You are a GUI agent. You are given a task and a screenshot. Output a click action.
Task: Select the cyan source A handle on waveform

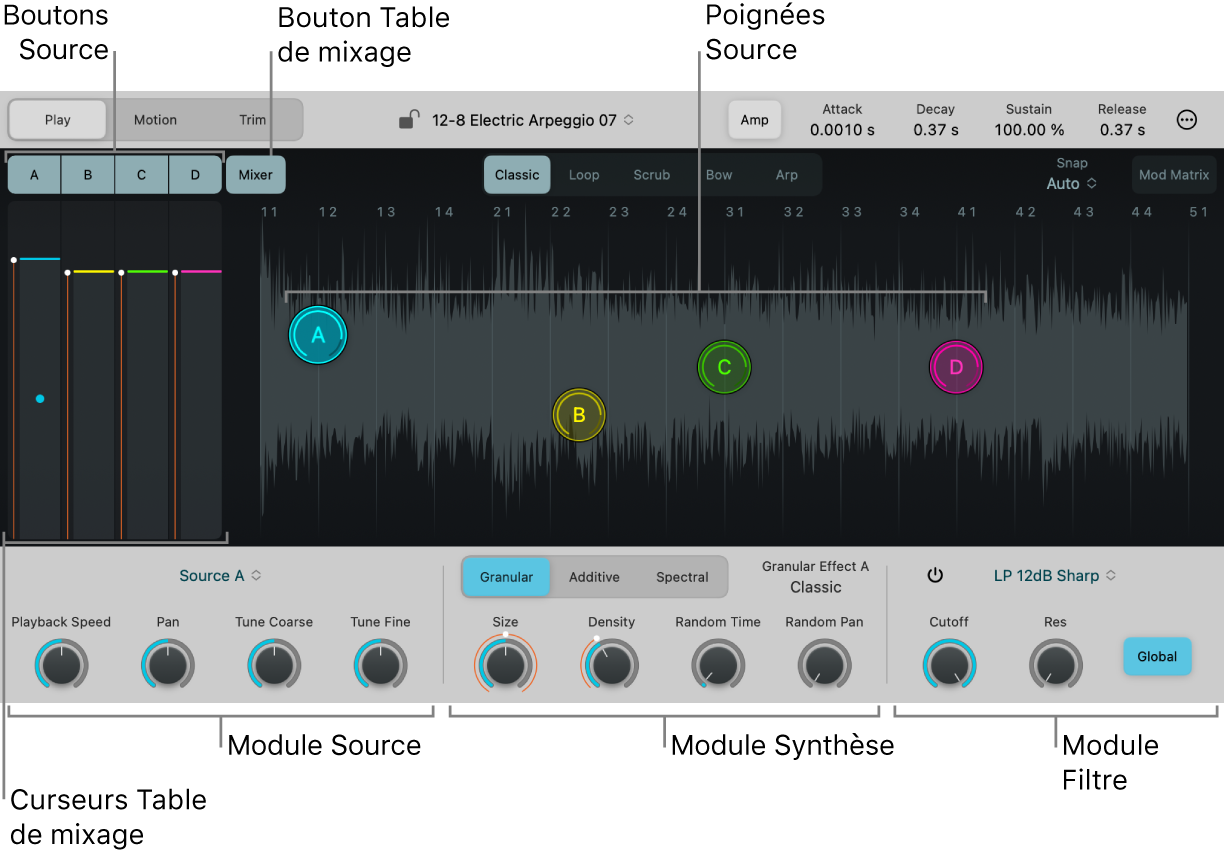coord(318,335)
